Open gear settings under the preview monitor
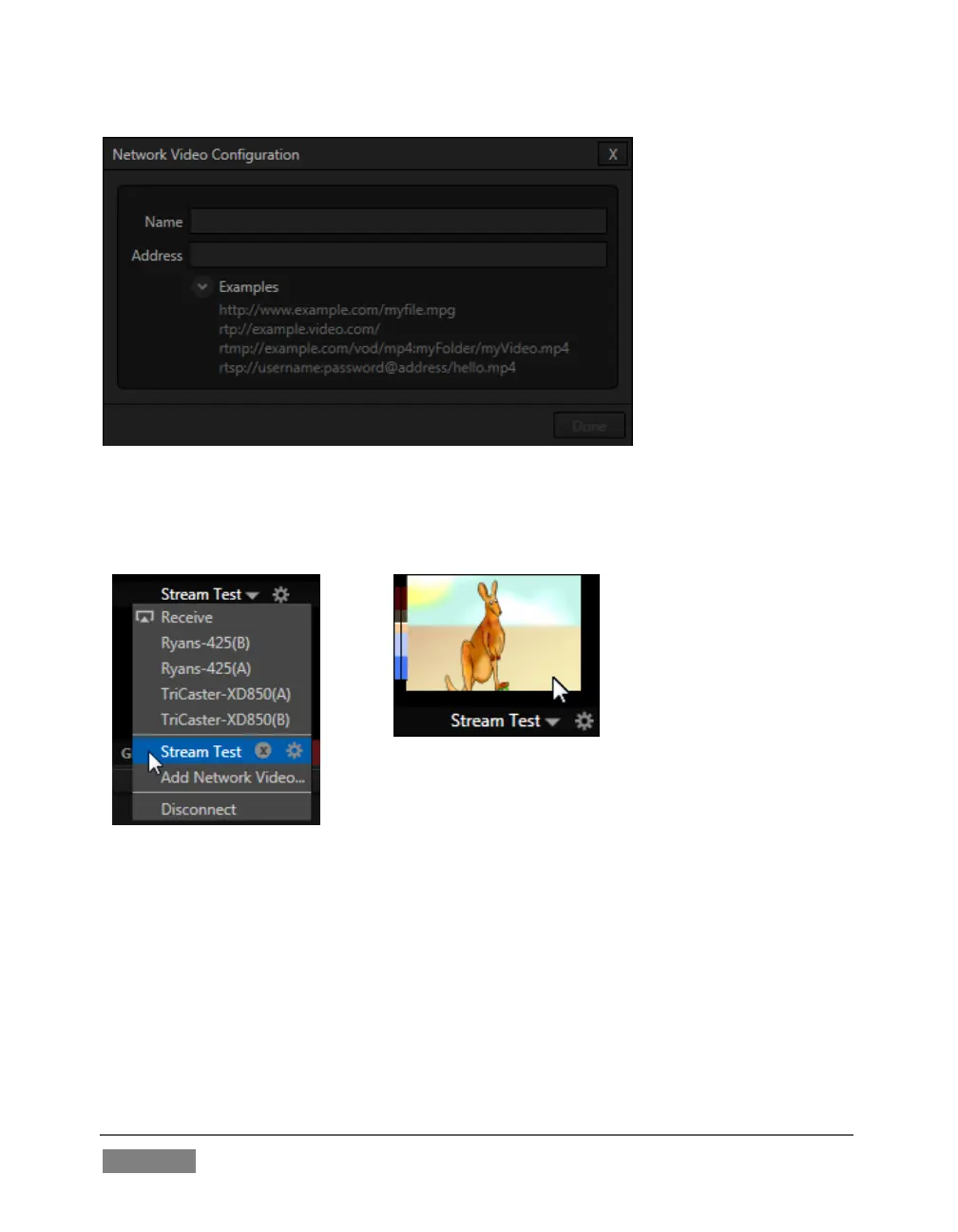The height and width of the screenshot is (1232, 958). click(x=584, y=721)
